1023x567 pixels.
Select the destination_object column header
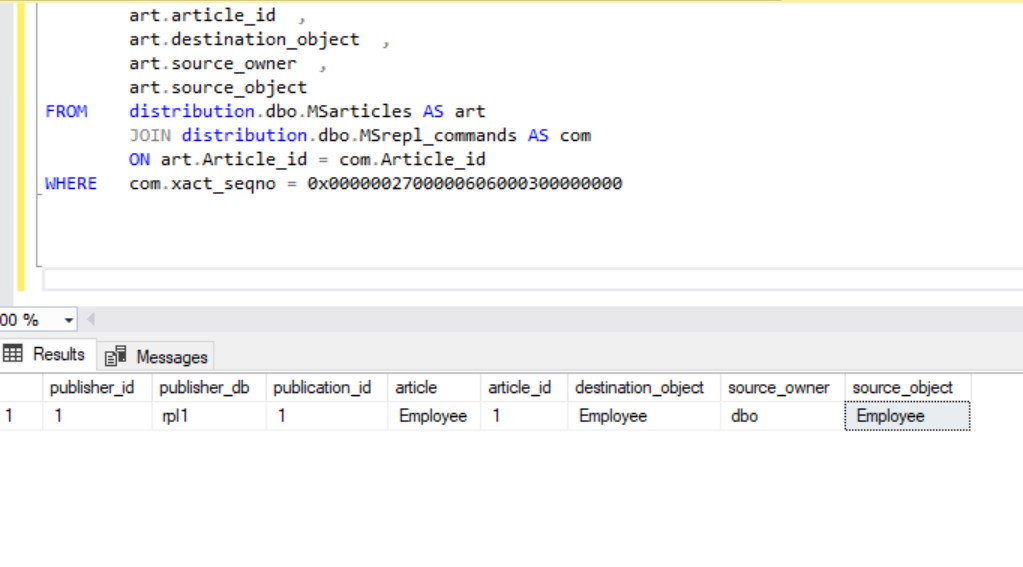point(639,388)
